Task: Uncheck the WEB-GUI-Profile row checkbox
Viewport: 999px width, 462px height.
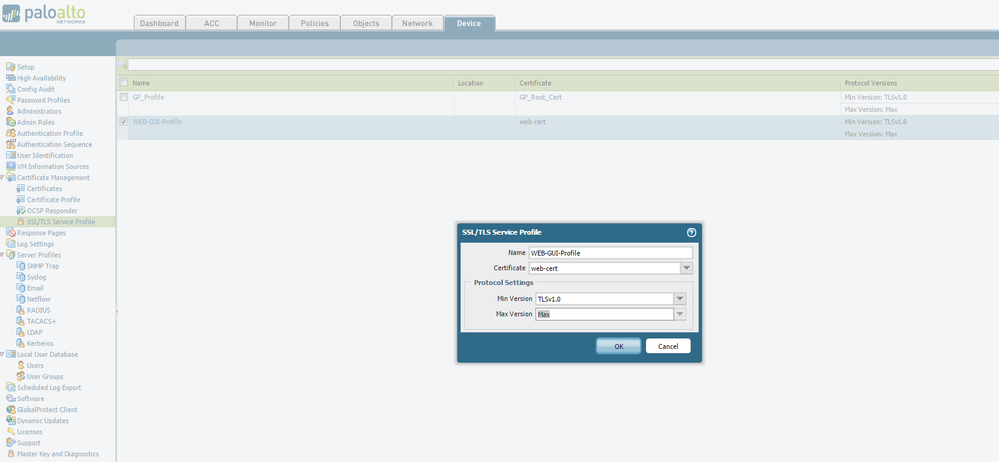Action: [124, 121]
